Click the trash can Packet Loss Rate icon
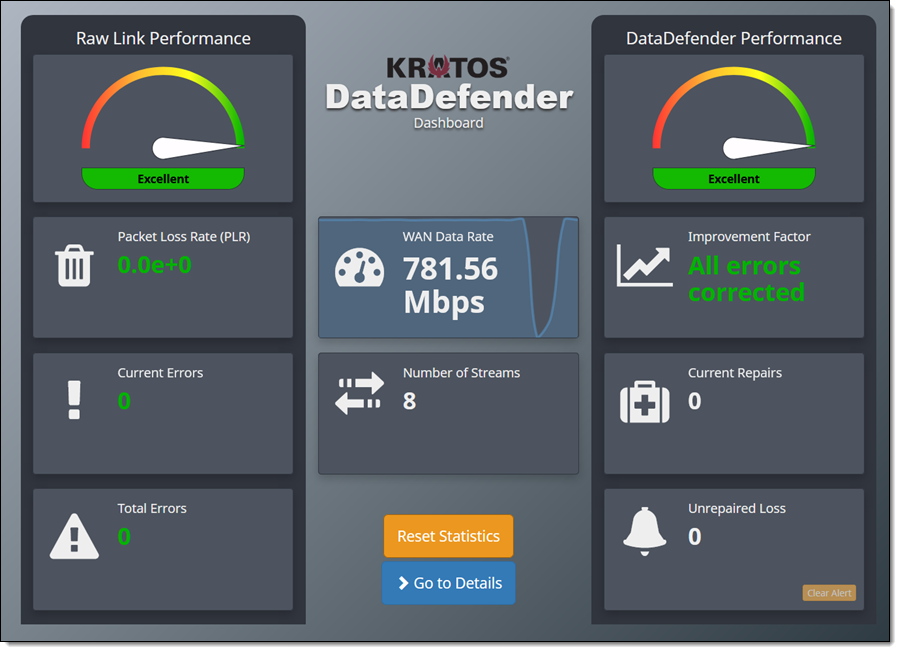 [74, 266]
